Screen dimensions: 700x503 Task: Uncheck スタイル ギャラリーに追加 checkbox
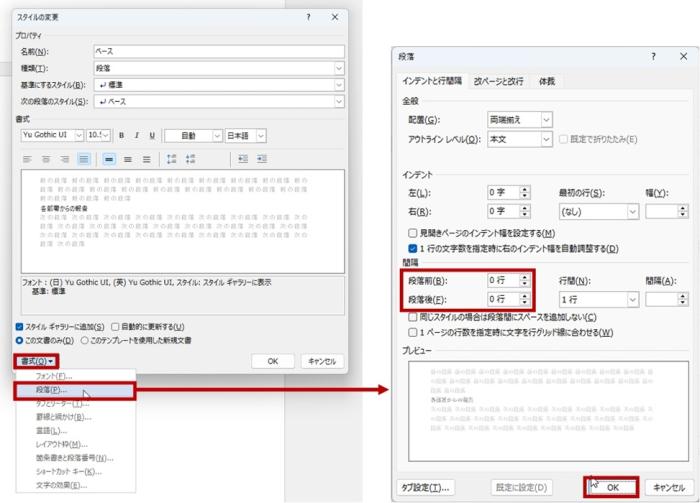coord(21,327)
